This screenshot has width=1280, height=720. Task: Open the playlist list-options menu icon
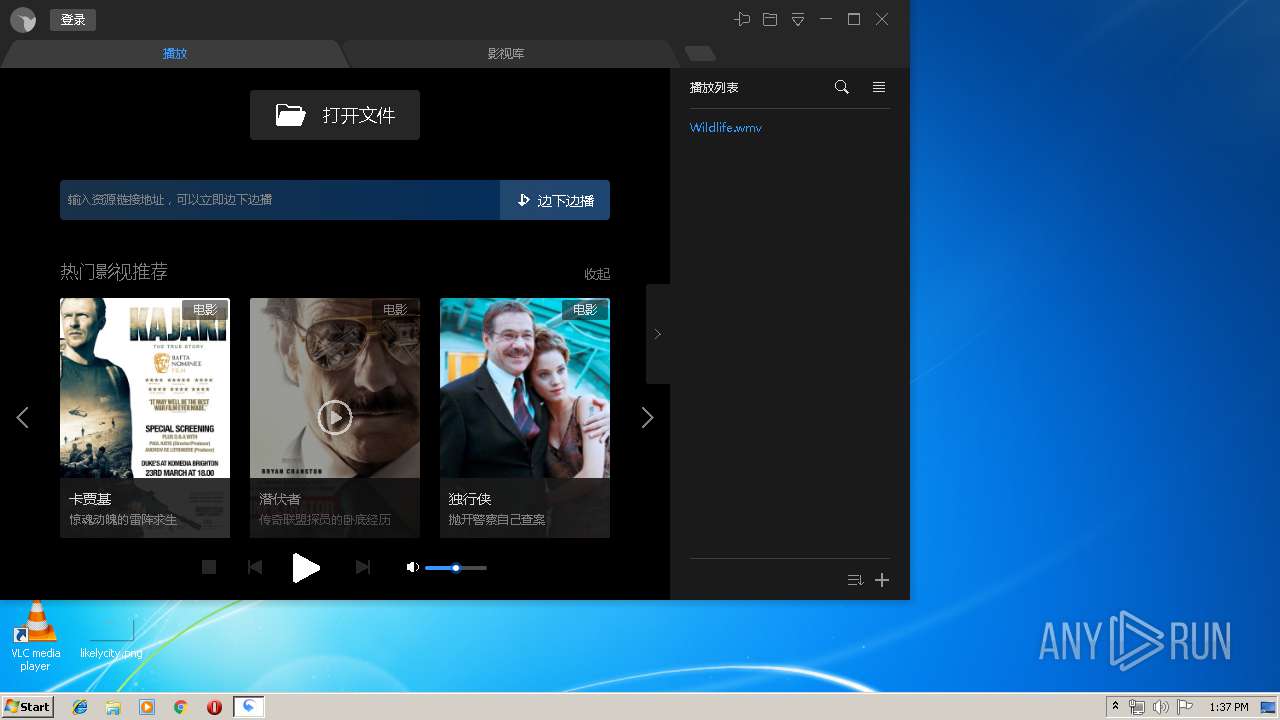pyautogui.click(x=879, y=87)
